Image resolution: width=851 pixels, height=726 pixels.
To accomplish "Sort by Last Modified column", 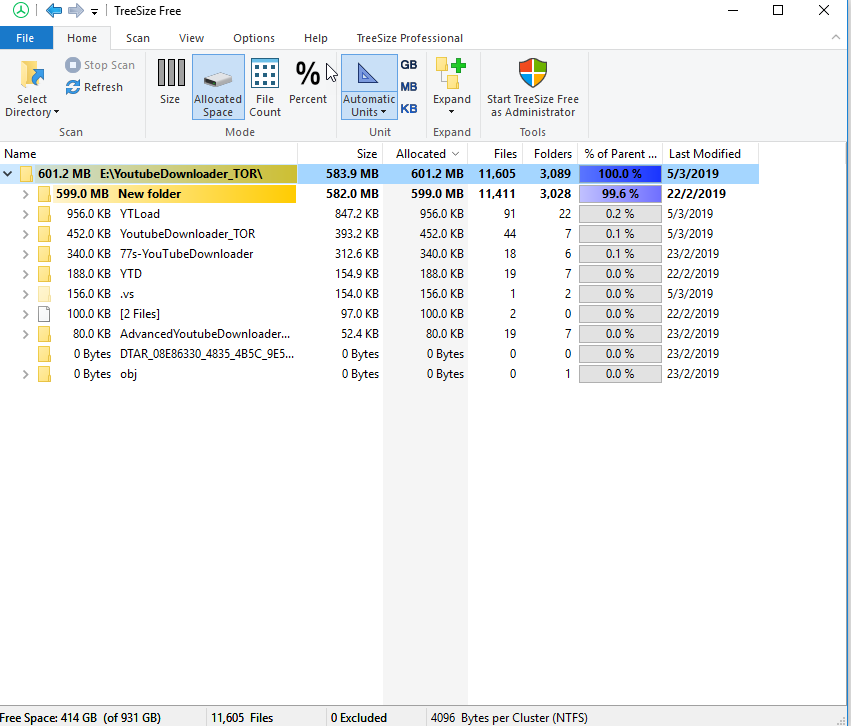I will [x=710, y=154].
